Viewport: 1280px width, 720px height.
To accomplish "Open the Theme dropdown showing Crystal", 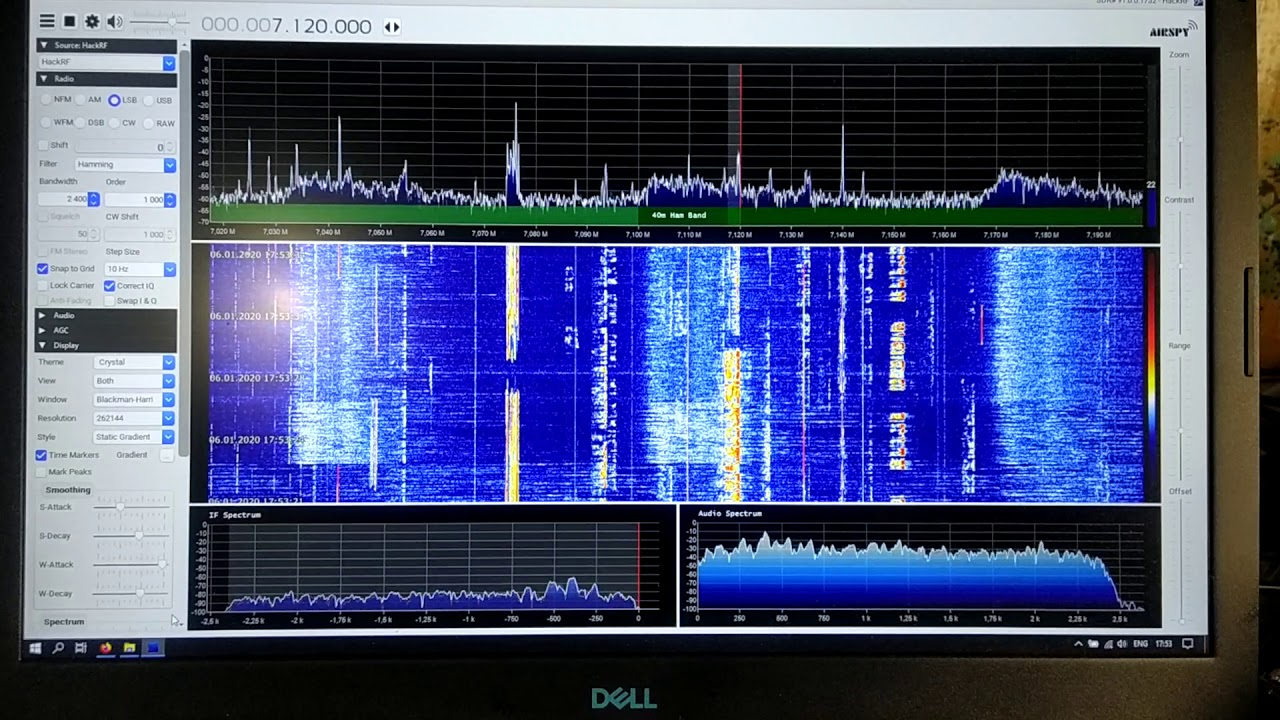I will [x=135, y=362].
